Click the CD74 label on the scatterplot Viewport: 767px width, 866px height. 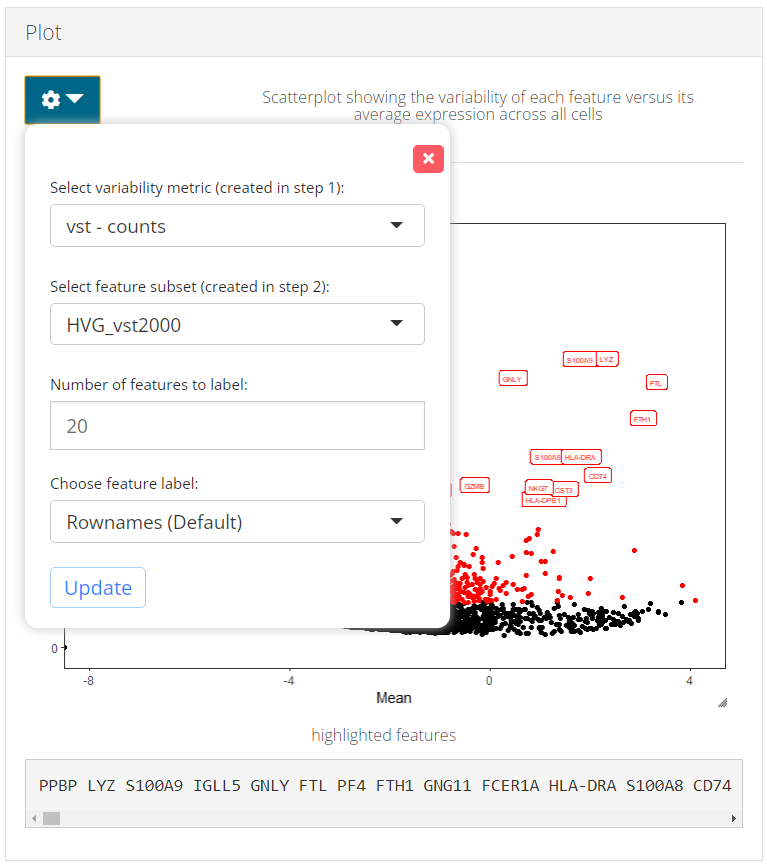pos(598,476)
